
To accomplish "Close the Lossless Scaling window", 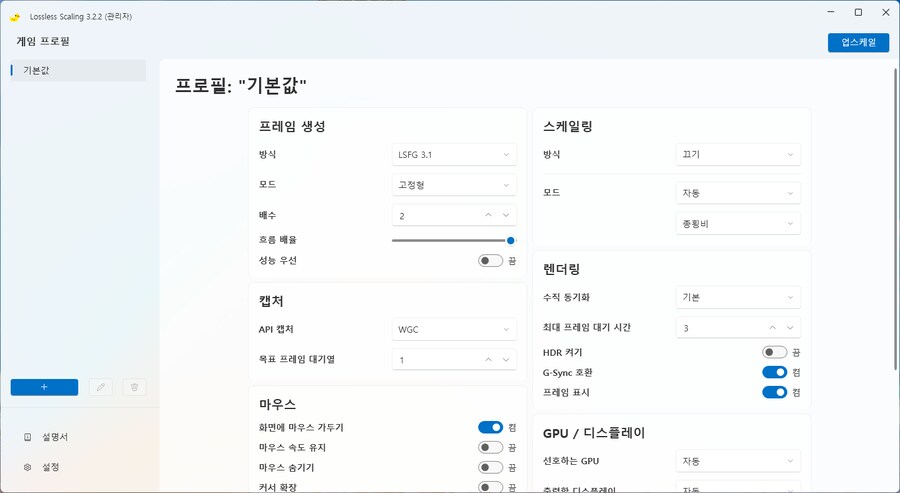I will pyautogui.click(x=886, y=12).
